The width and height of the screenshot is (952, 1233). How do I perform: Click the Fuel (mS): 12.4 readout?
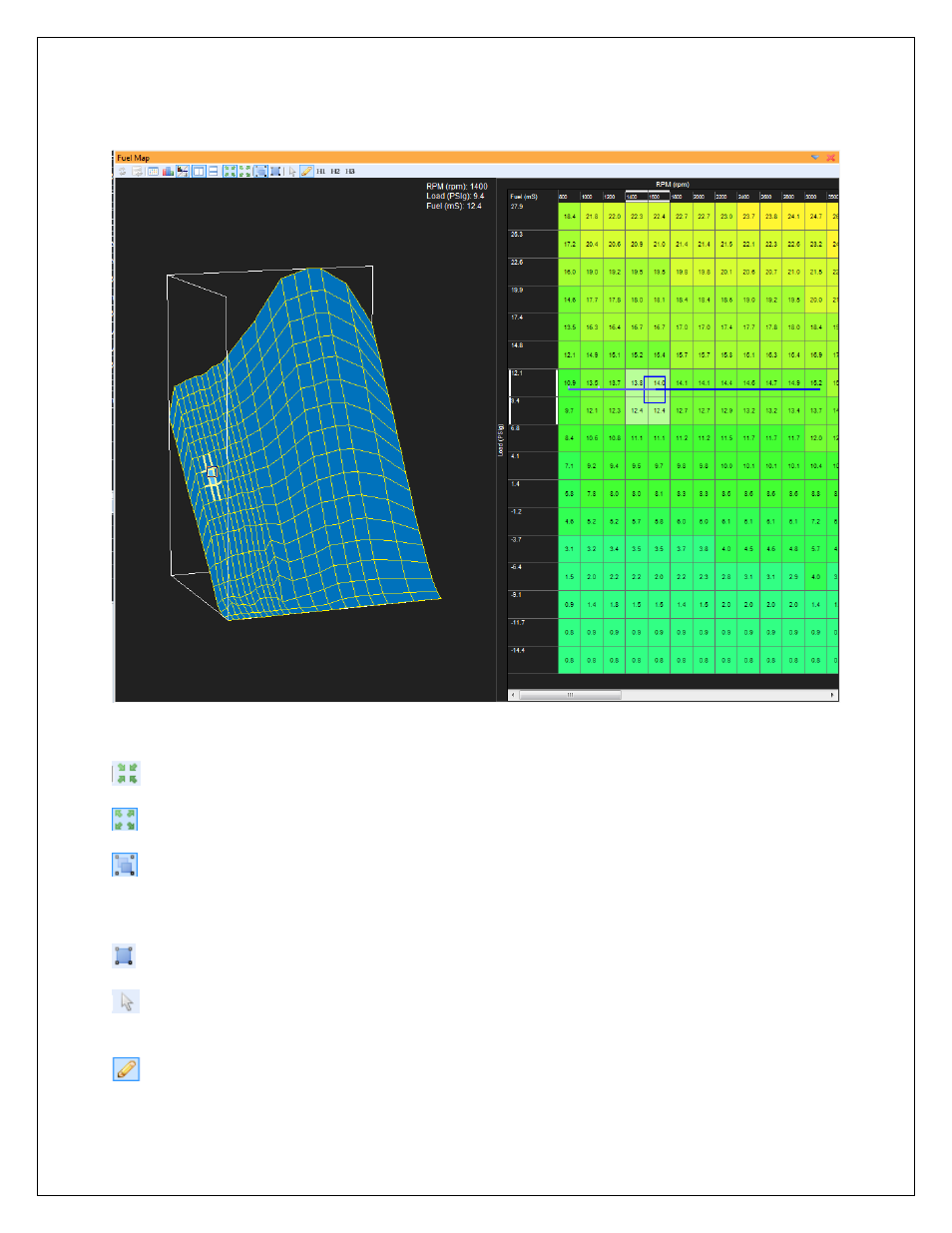coord(454,206)
